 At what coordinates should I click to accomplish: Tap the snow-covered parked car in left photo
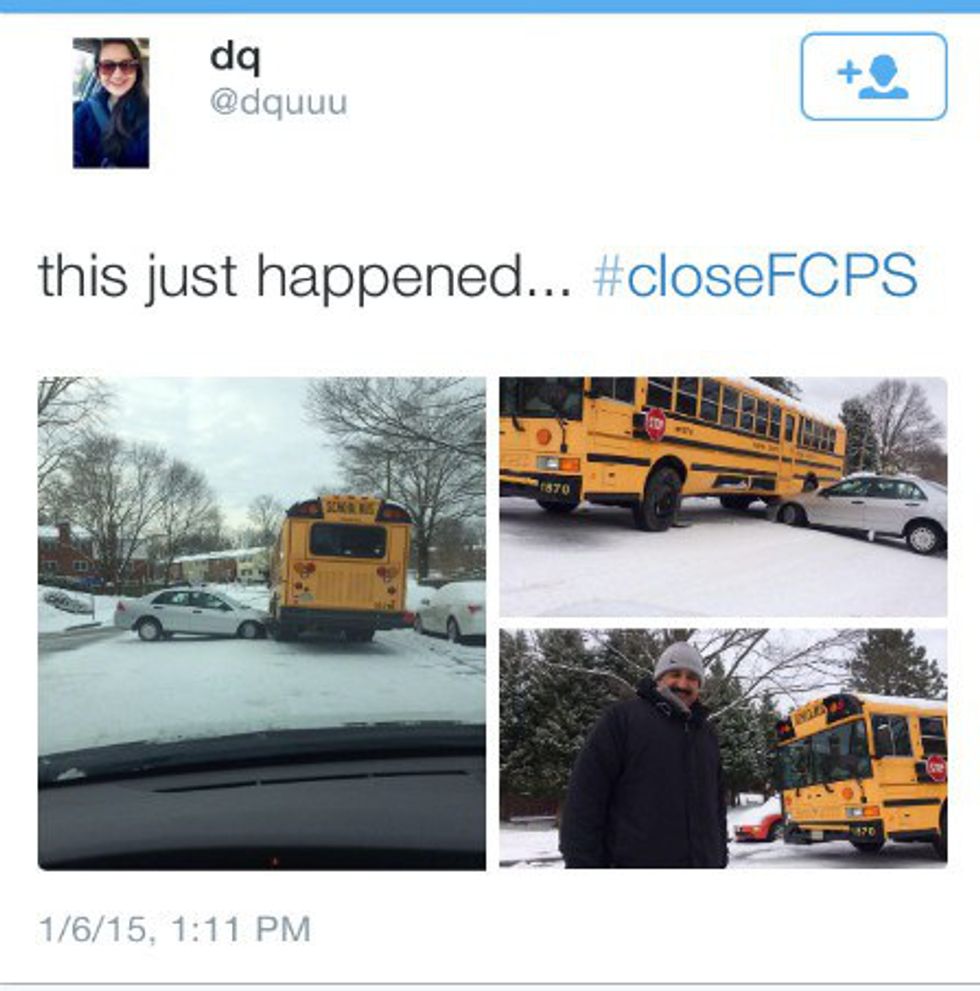pyautogui.click(x=451, y=611)
